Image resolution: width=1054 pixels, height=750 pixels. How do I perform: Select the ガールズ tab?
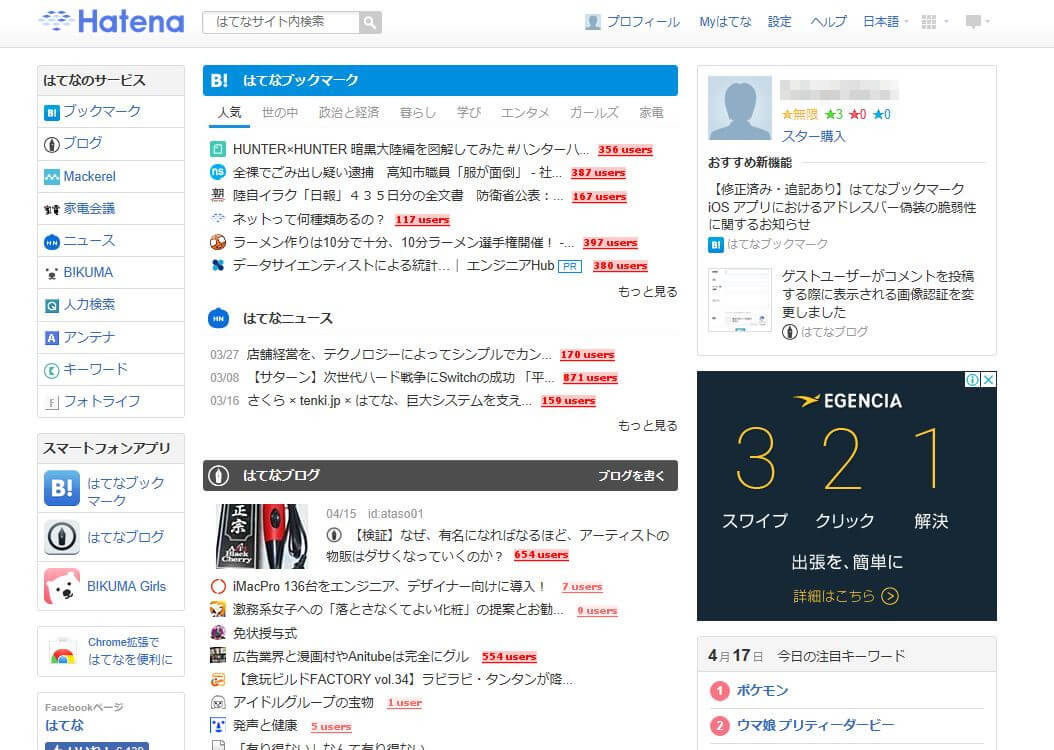[594, 113]
